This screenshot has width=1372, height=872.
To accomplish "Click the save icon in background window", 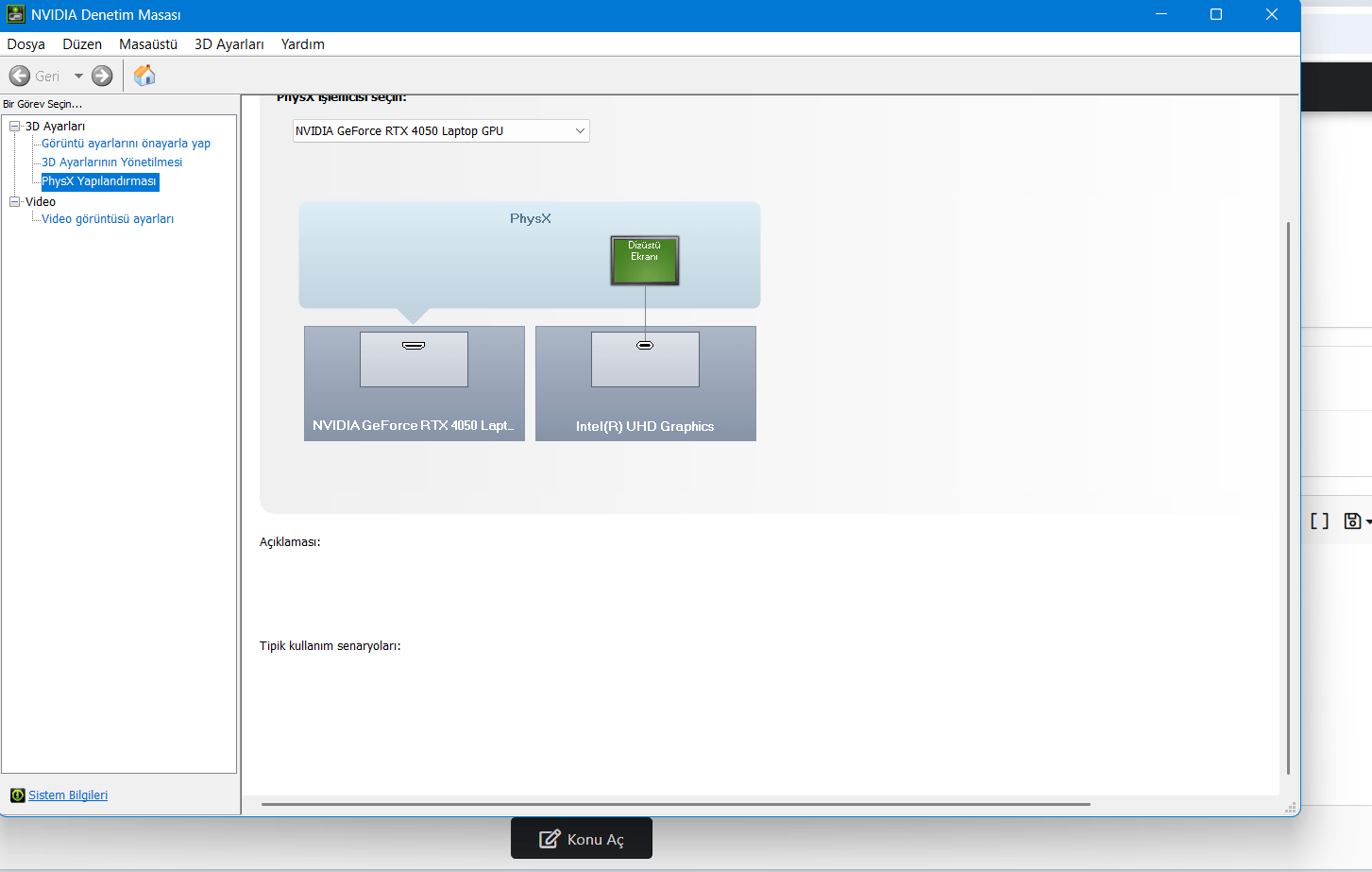I will tap(1353, 521).
